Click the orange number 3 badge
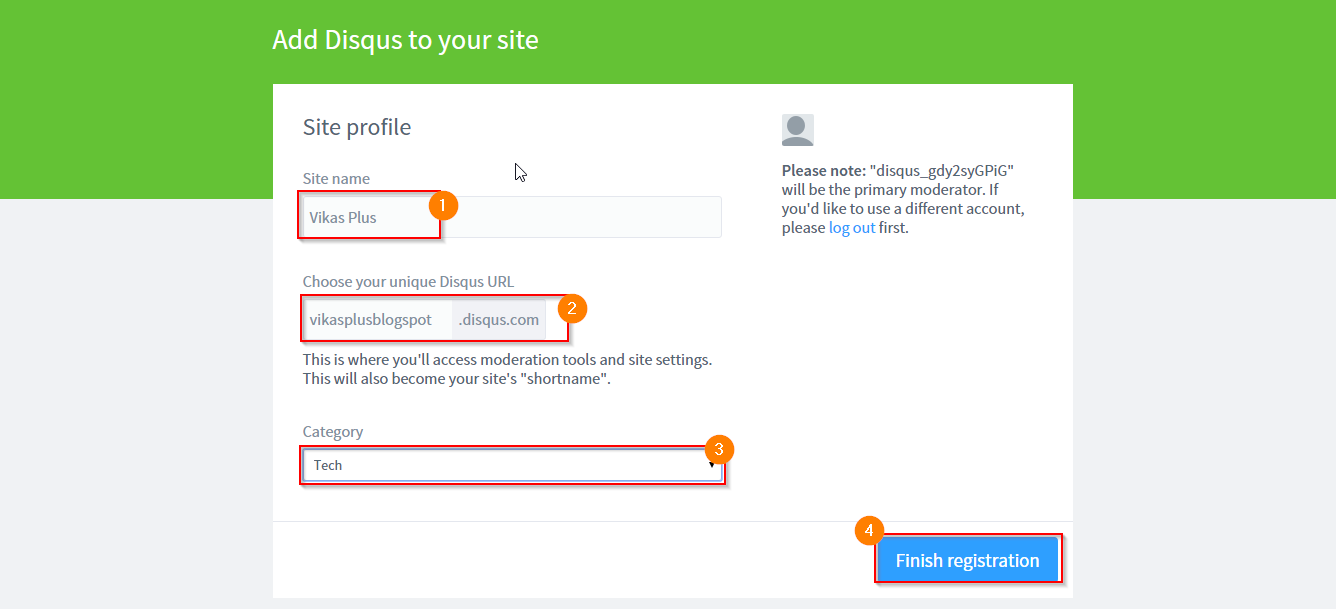1336x609 pixels. tap(719, 448)
